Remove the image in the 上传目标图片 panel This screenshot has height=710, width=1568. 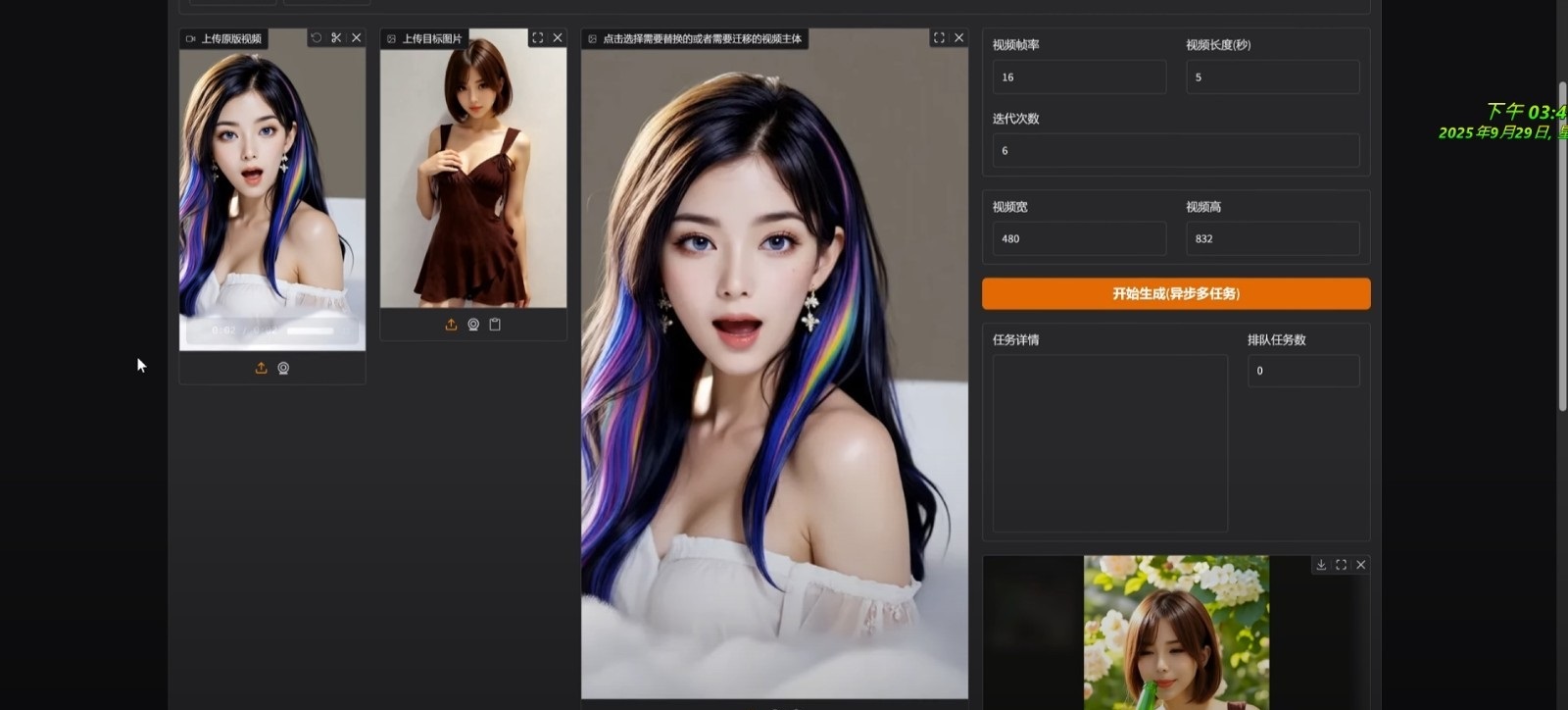pyautogui.click(x=558, y=38)
